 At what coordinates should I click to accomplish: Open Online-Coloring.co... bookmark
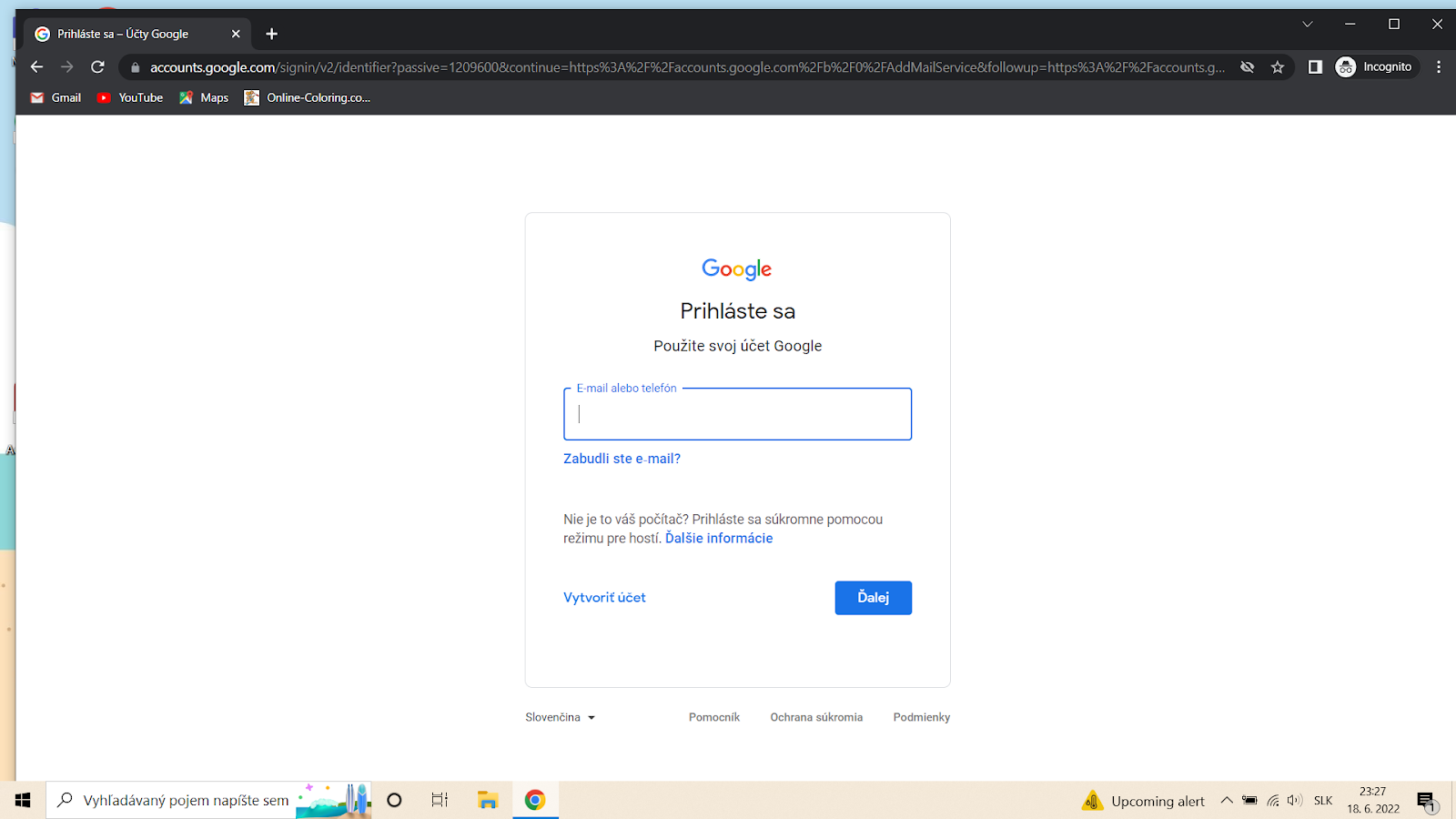308,97
